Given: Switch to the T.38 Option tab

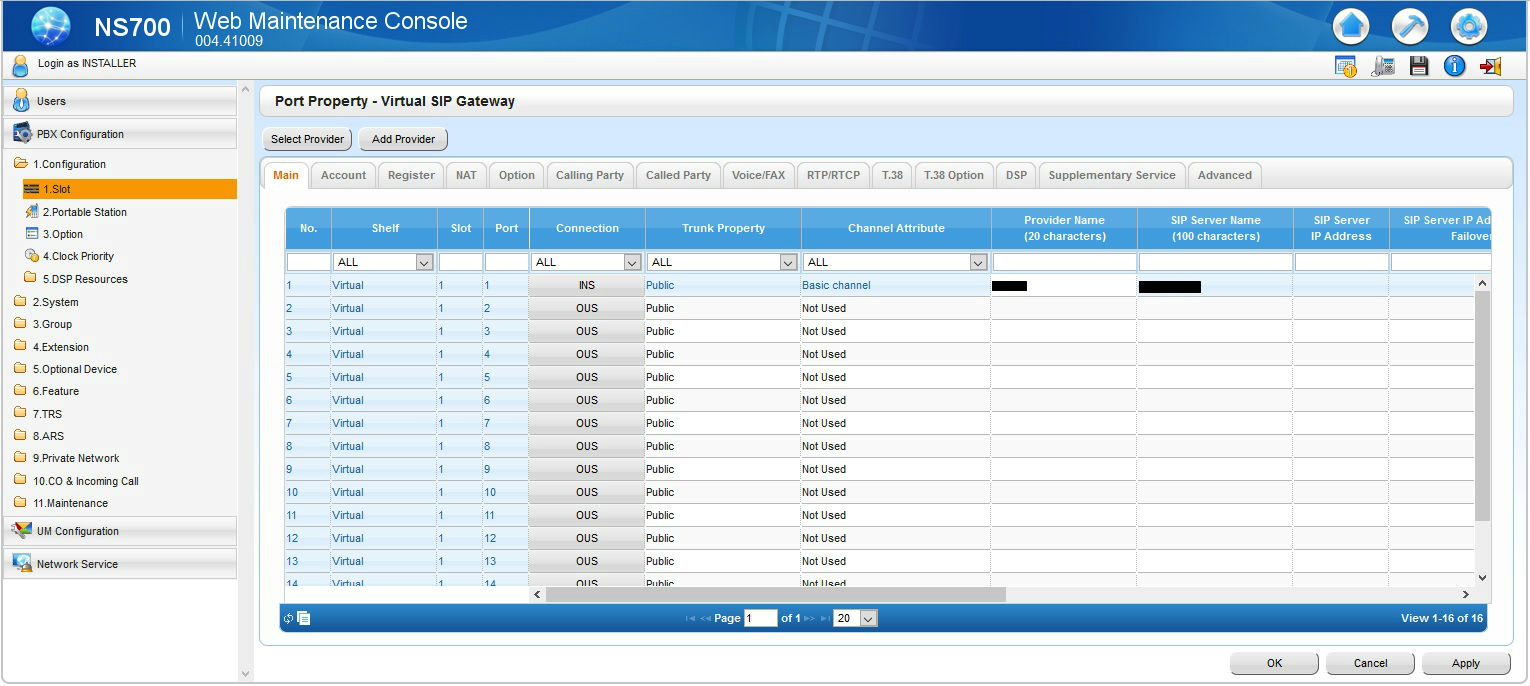Looking at the screenshot, I should pos(953,175).
